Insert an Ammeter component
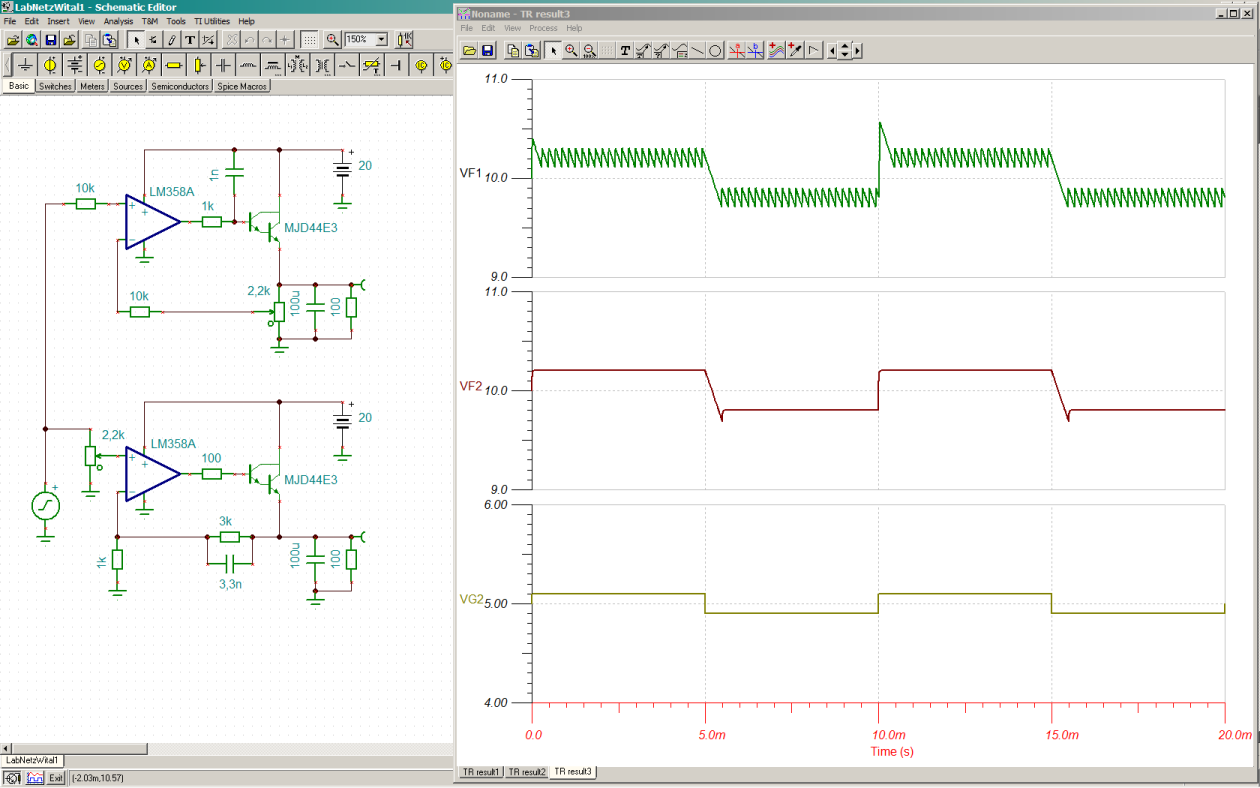Screen dimensions: 1260x788 148,65
